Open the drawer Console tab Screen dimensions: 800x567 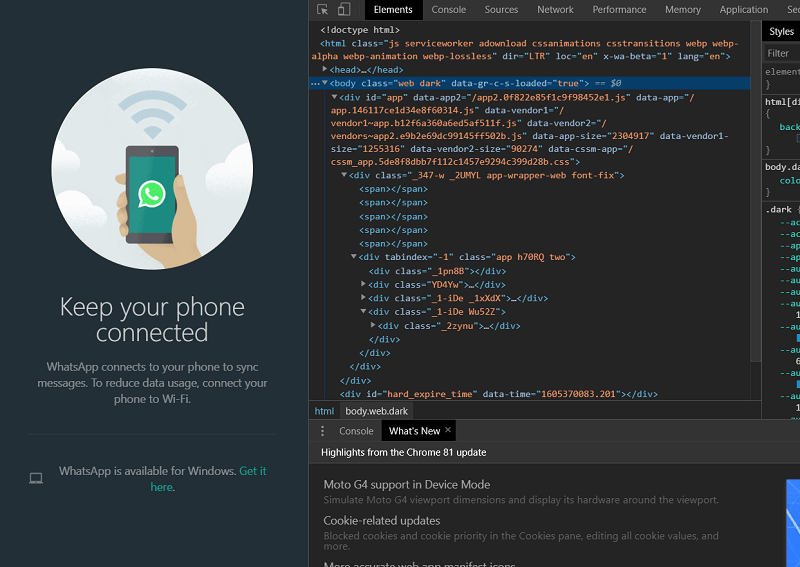(356, 431)
